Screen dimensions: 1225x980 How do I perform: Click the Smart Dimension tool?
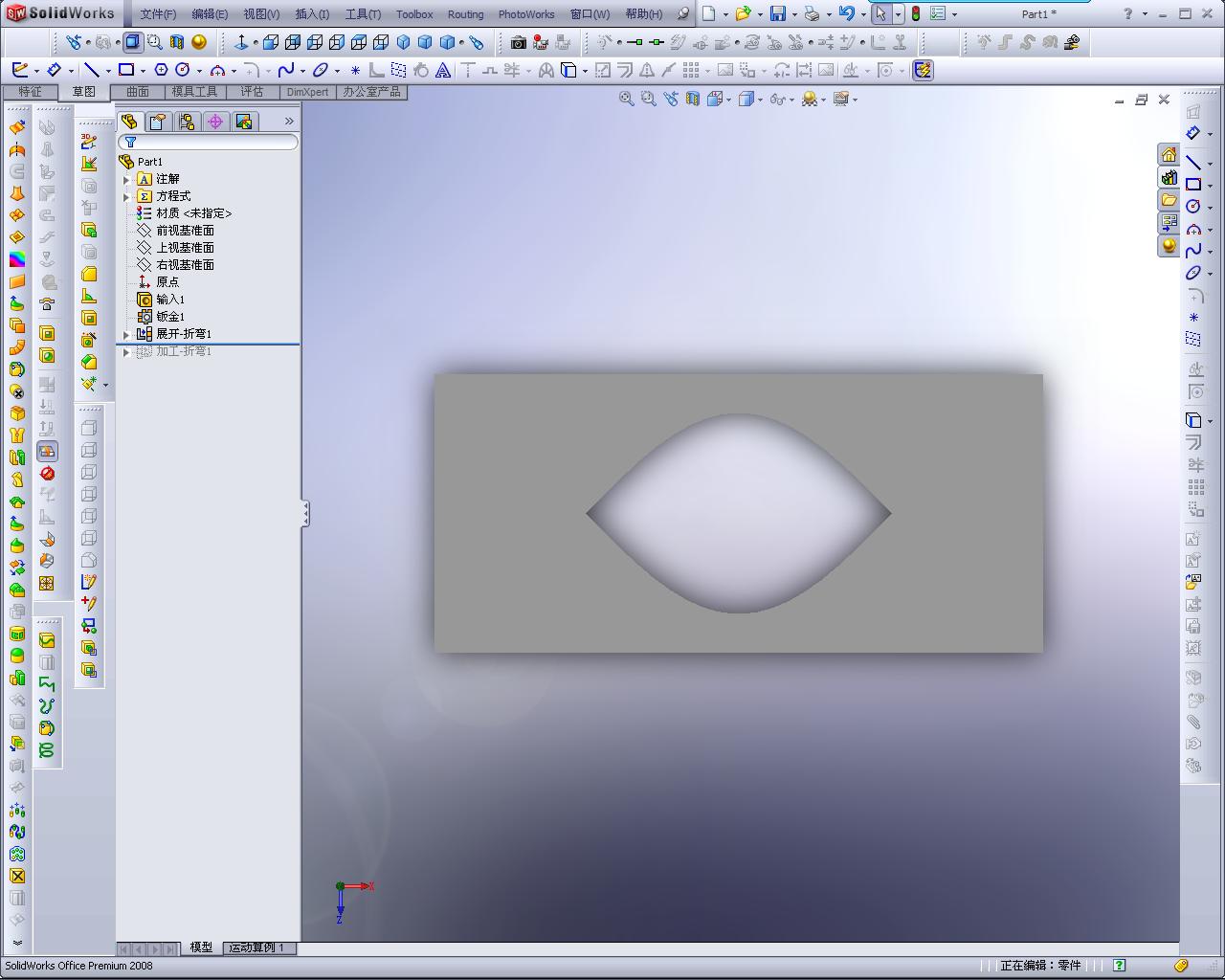click(x=55, y=70)
